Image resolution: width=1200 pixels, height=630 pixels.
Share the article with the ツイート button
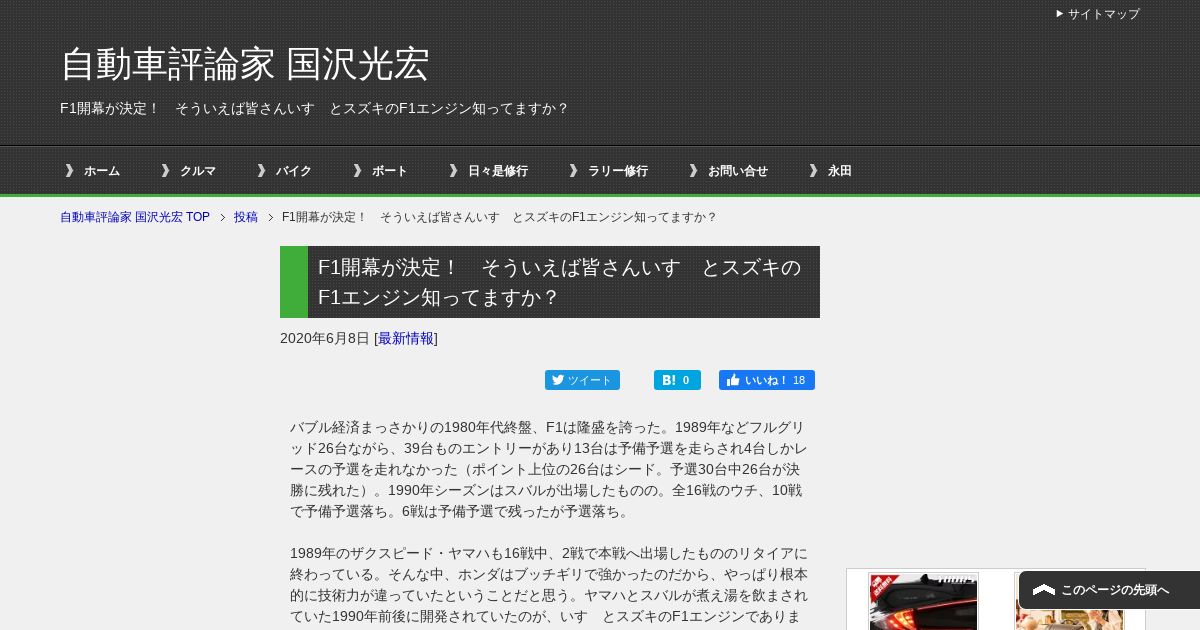pyautogui.click(x=582, y=380)
